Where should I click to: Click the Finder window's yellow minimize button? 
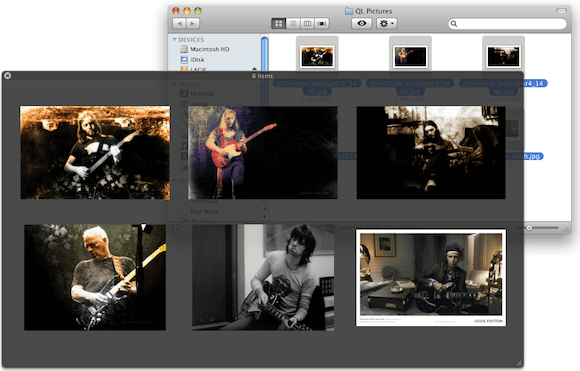[187, 11]
